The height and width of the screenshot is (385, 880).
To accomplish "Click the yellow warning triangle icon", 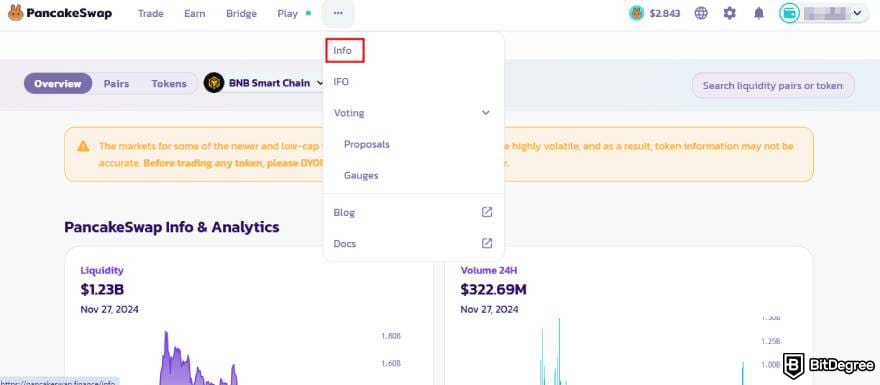I will 84,146.
